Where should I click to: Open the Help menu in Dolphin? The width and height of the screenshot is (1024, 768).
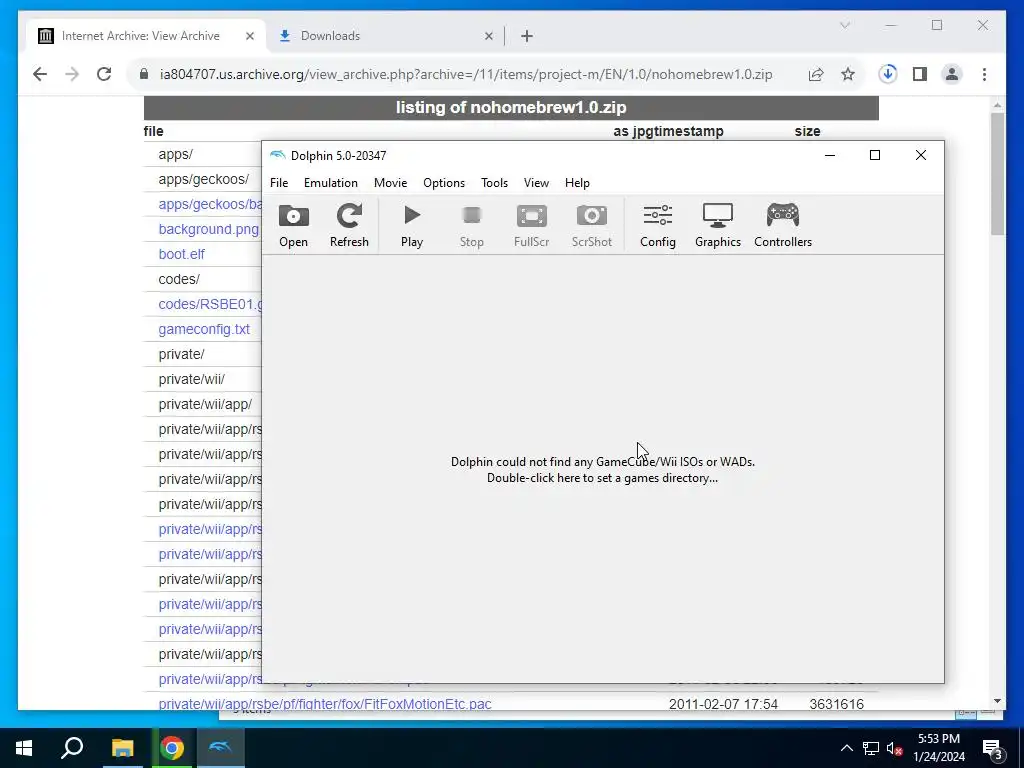(x=577, y=183)
